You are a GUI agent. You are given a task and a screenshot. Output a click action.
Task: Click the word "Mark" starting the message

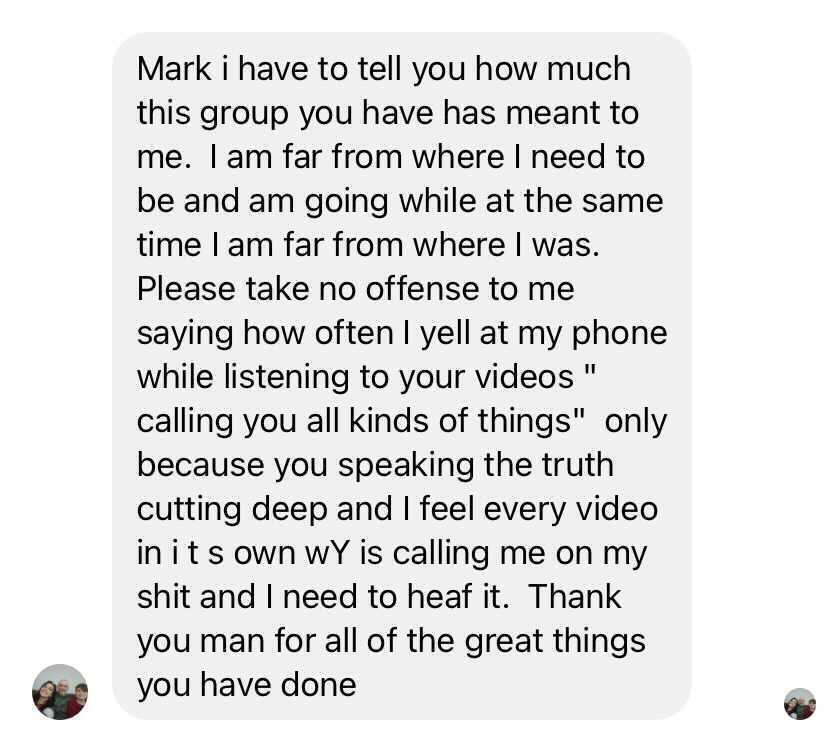(x=174, y=69)
